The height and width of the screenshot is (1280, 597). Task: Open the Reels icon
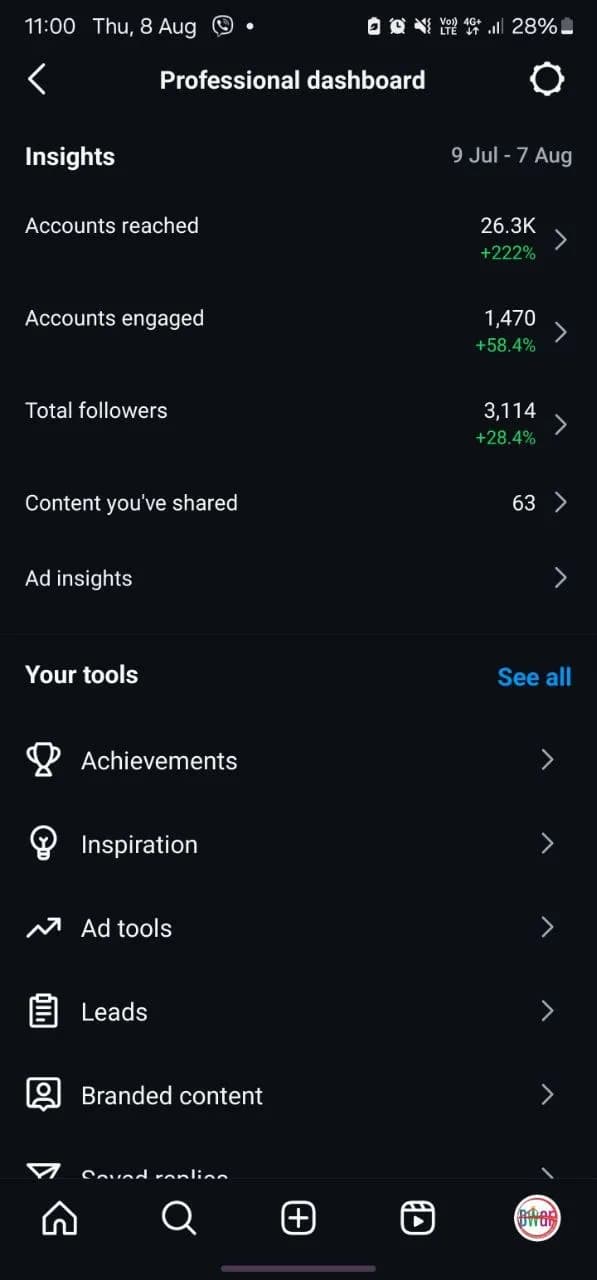tap(417, 1218)
